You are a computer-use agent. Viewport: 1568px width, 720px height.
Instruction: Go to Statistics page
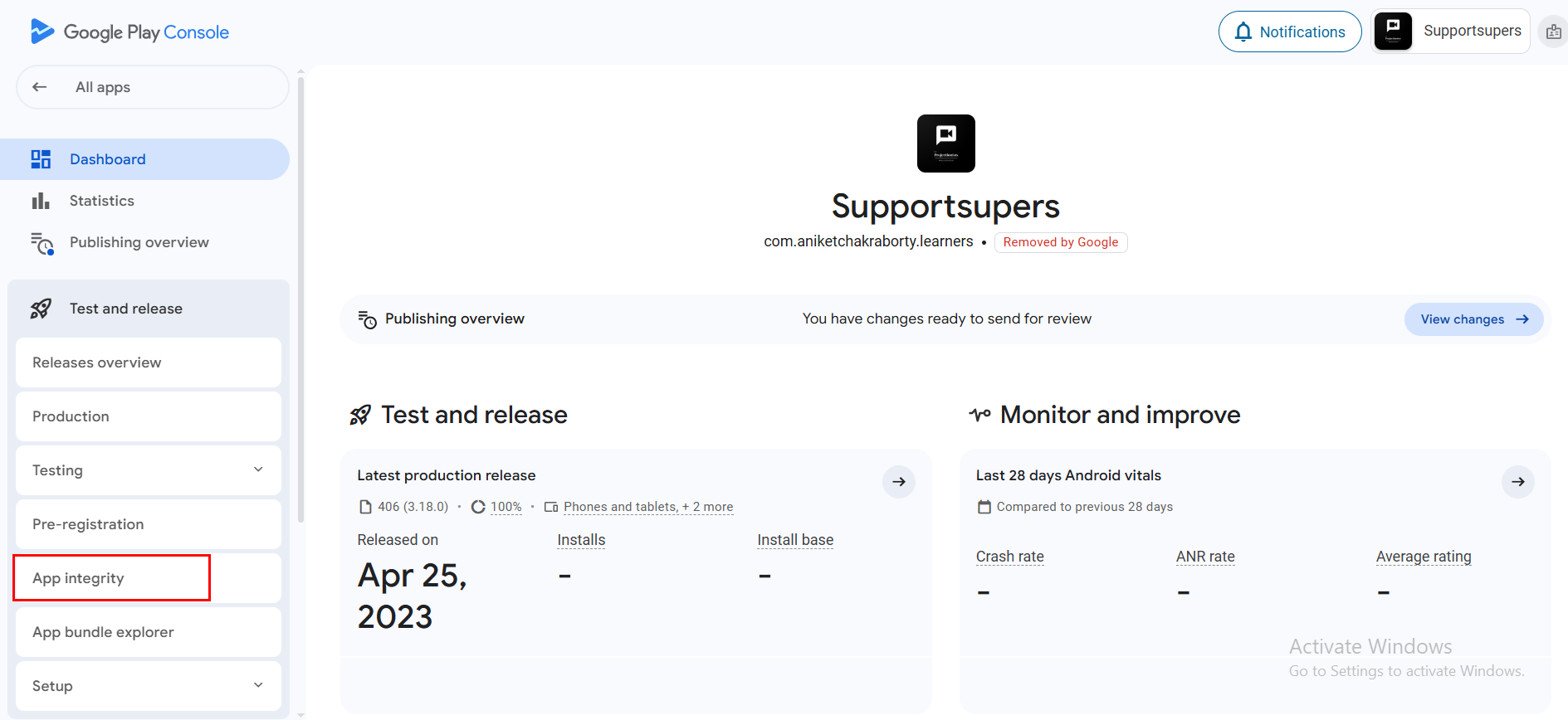point(102,201)
